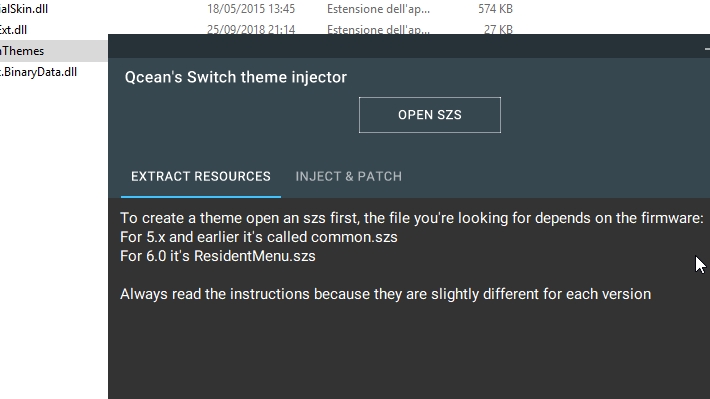Select the ialSkin.dll file in the list
This screenshot has width=710, height=399.
click(x=24, y=9)
